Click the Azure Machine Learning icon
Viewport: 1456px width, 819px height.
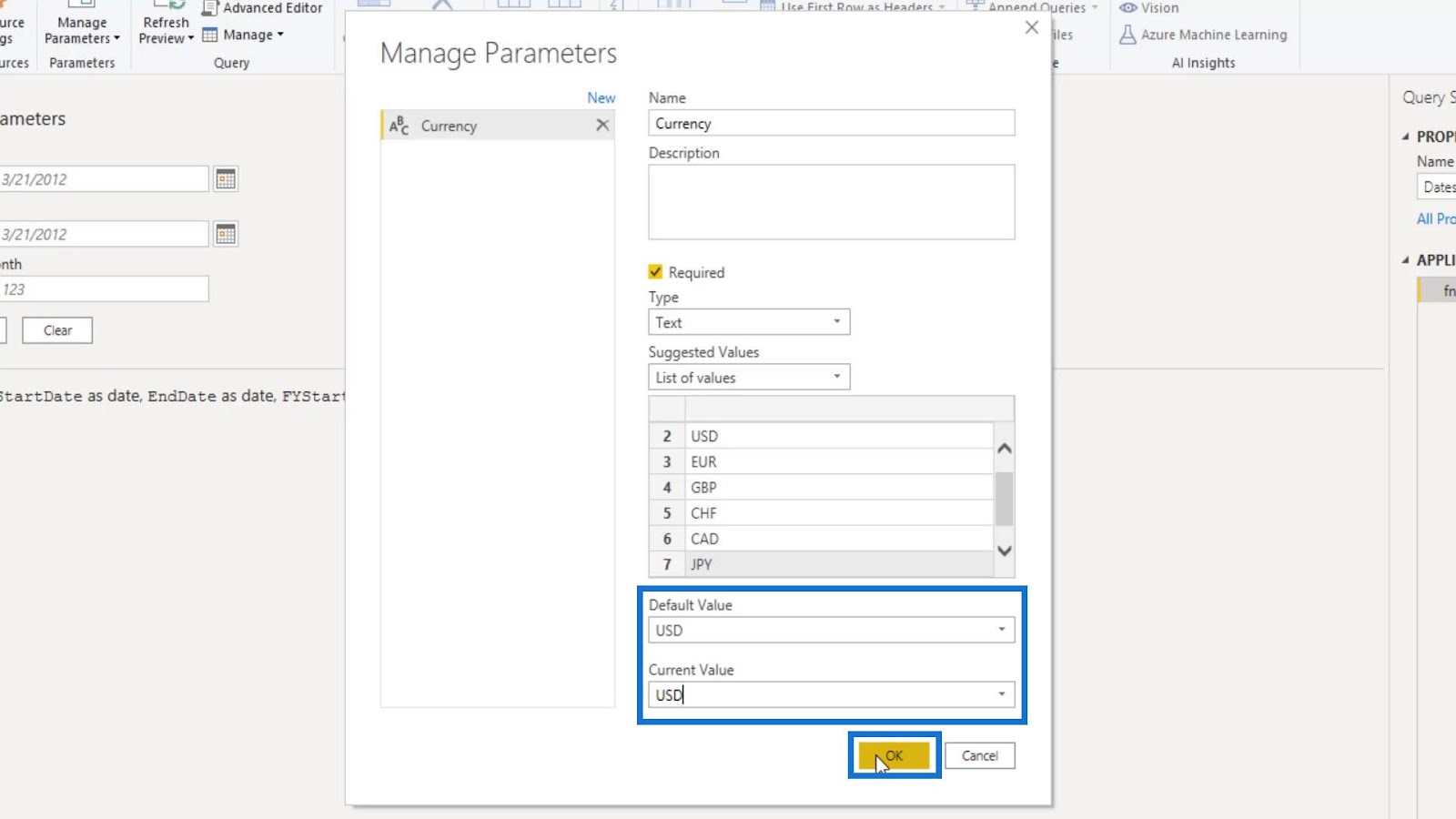pos(1127,35)
